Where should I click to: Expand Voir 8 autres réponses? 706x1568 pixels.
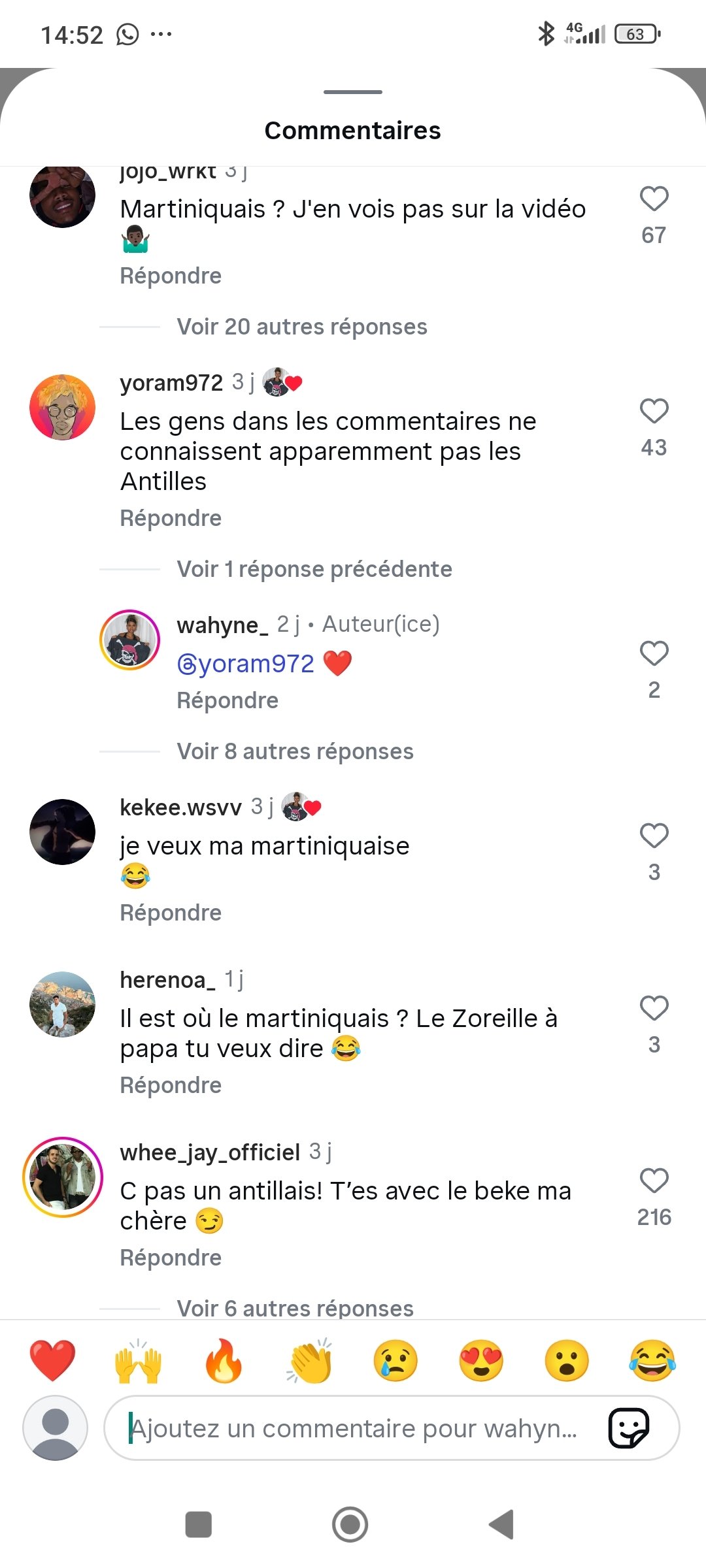[x=295, y=751]
